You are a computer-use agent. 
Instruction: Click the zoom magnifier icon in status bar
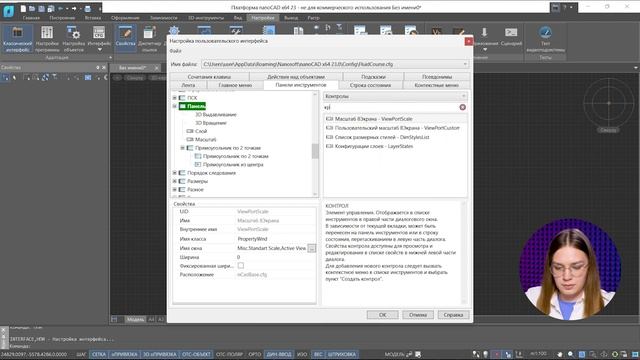571,354
